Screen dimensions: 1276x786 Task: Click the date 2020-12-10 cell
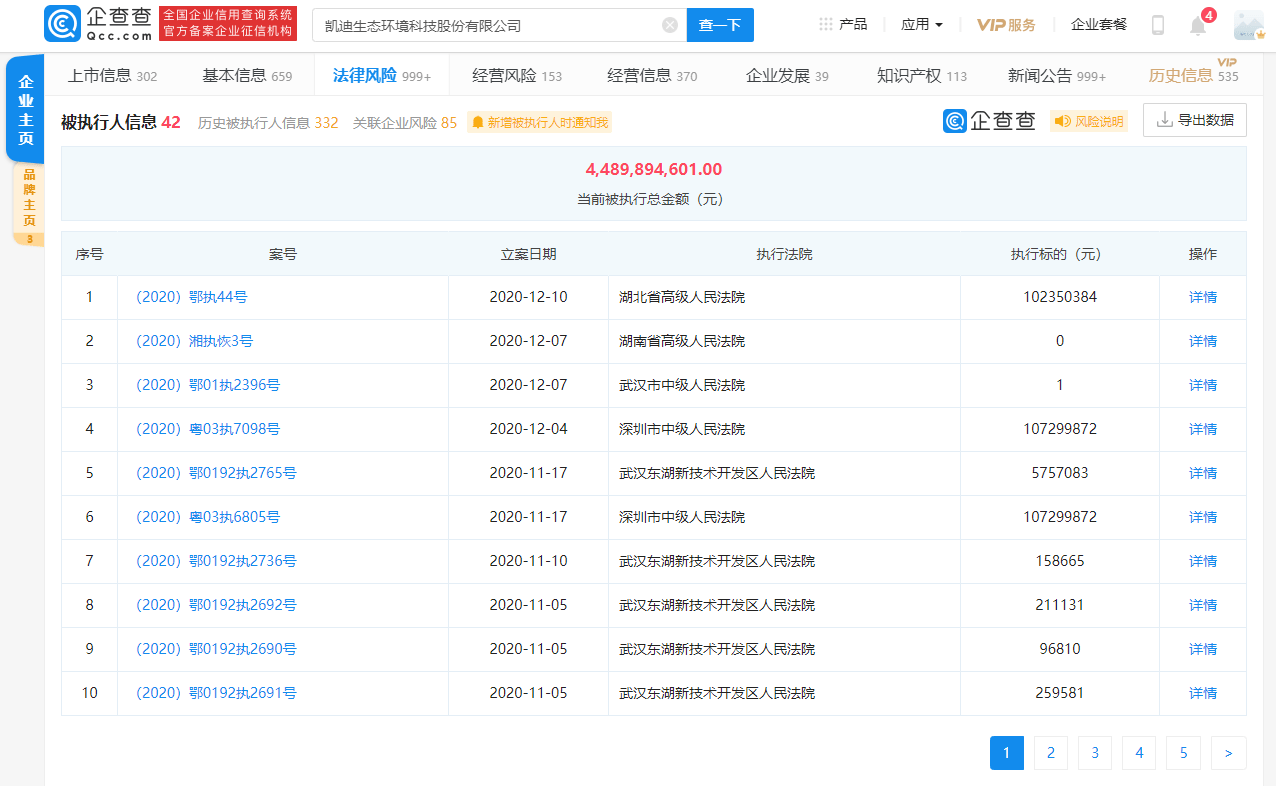click(528, 297)
